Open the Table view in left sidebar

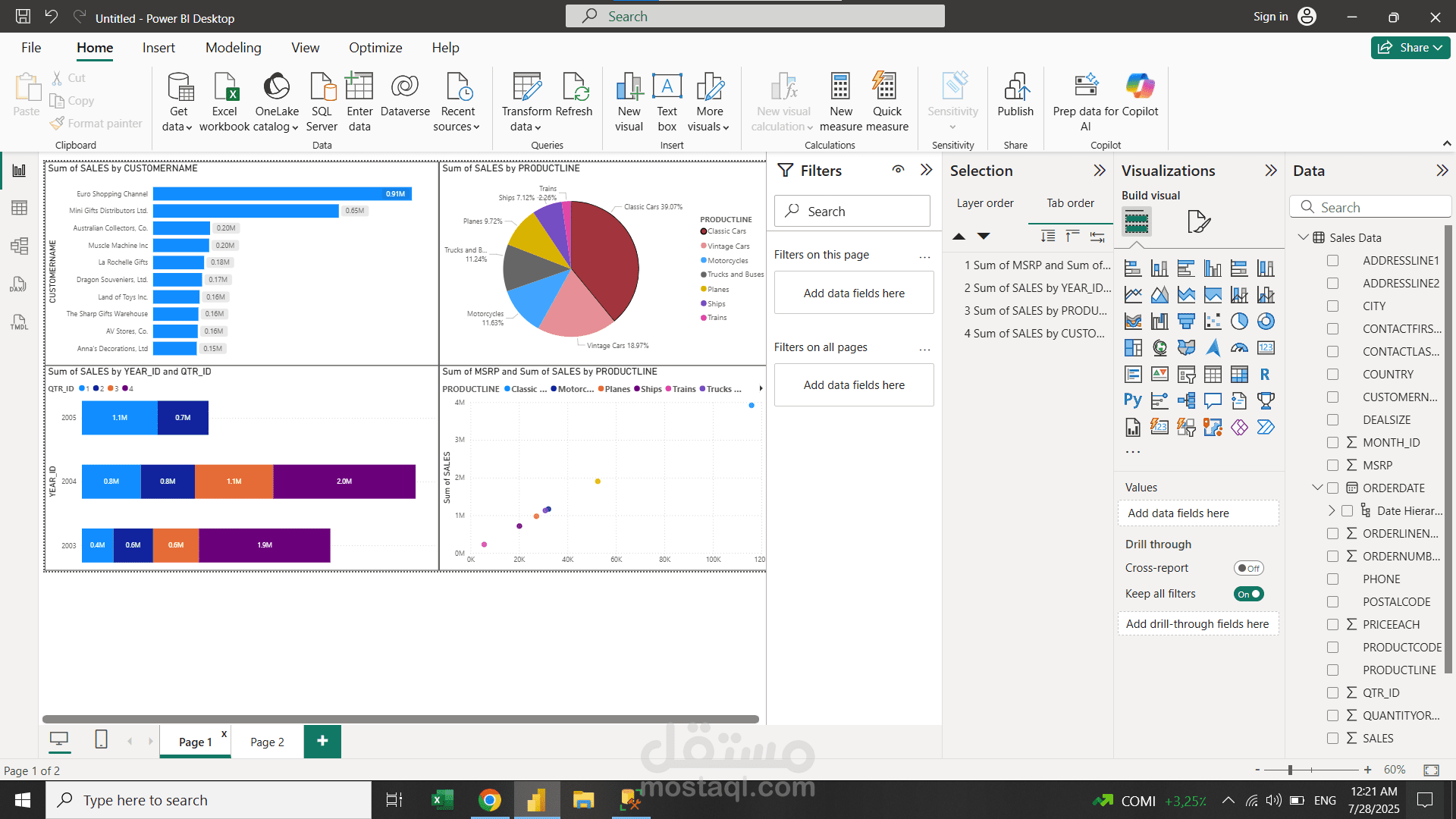pyautogui.click(x=20, y=208)
